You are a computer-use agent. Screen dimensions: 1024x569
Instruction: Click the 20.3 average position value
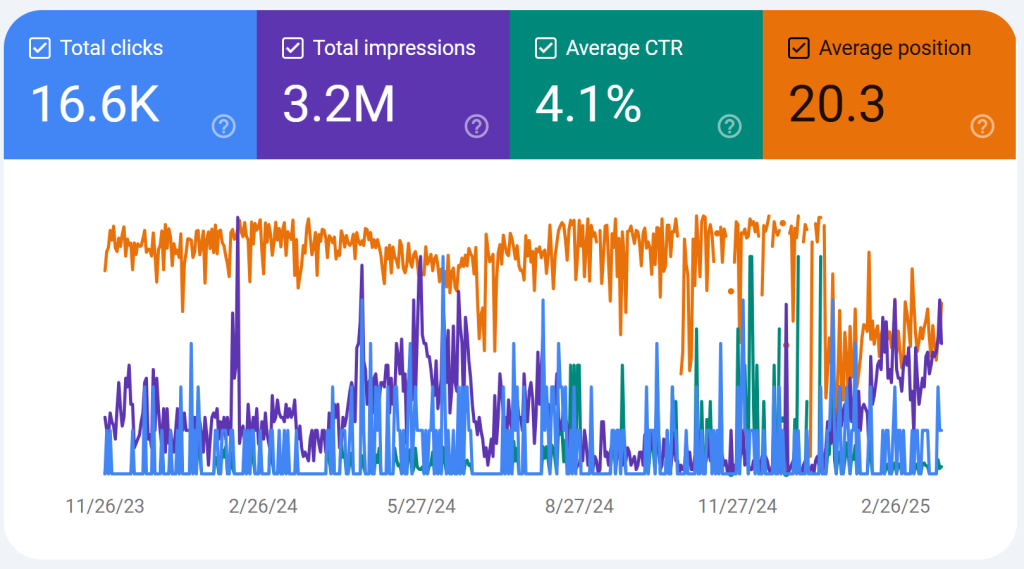click(x=837, y=105)
